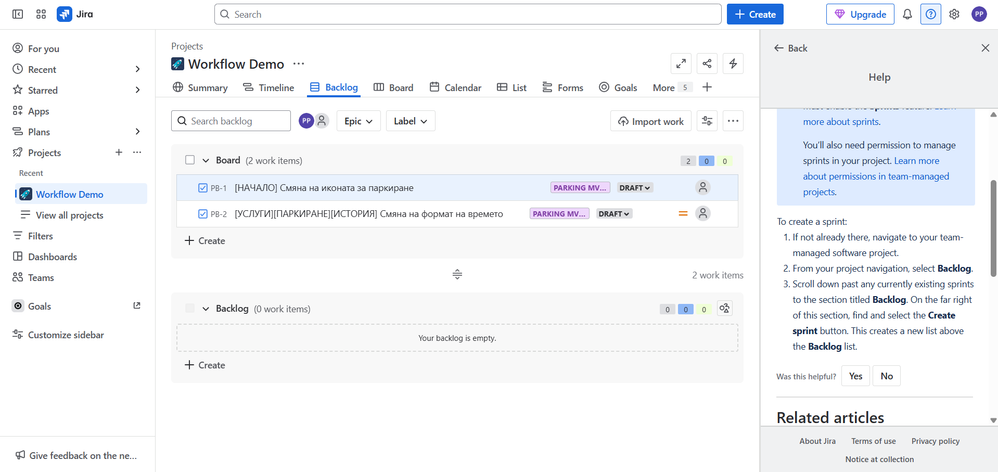The width and height of the screenshot is (998, 472).
Task: Toggle the help question mark icon
Action: 931,14
